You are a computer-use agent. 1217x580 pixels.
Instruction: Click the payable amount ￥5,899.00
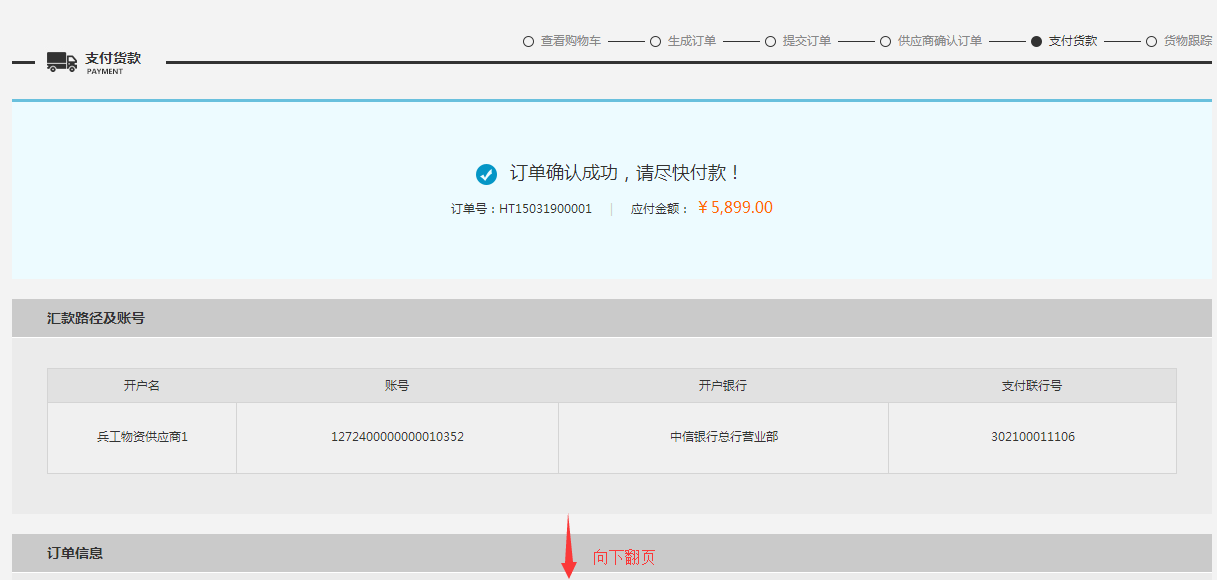pos(735,208)
